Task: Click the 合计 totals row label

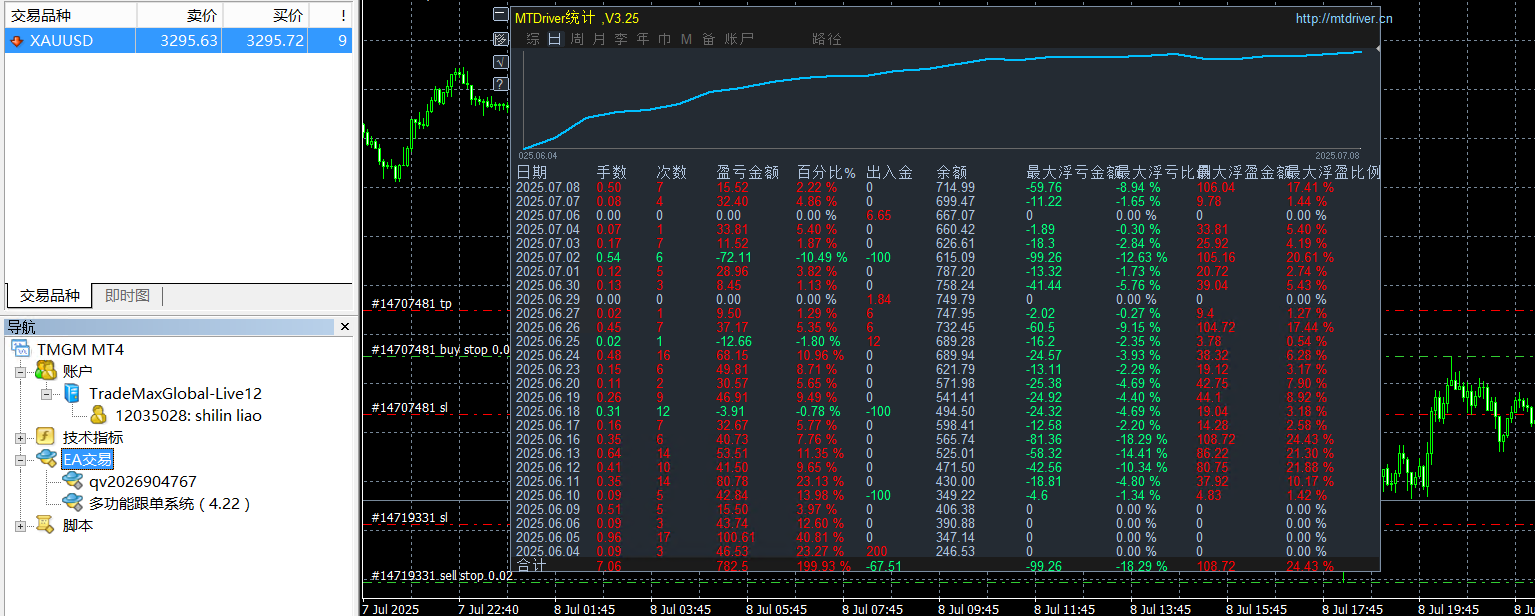Action: coord(531,565)
